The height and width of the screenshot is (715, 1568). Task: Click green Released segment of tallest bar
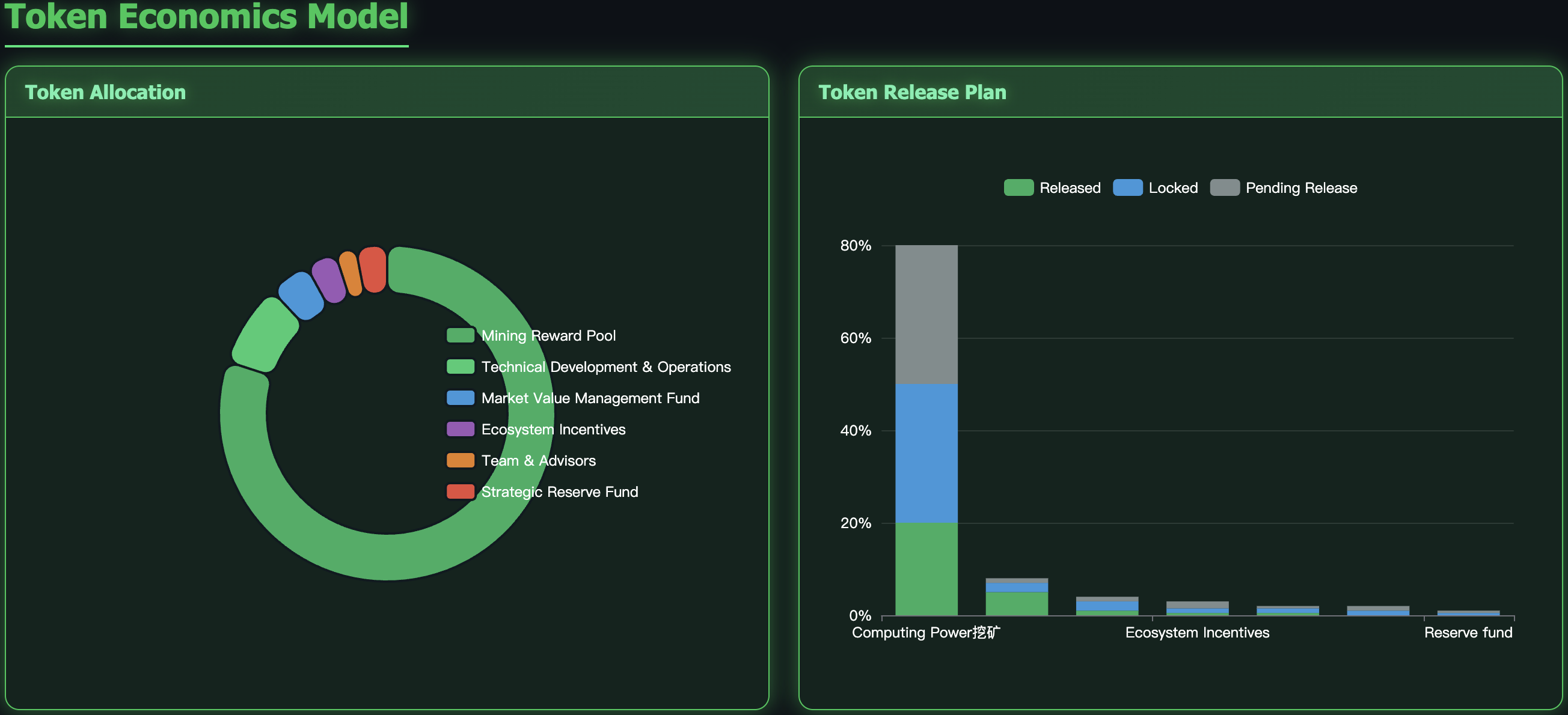click(926, 569)
